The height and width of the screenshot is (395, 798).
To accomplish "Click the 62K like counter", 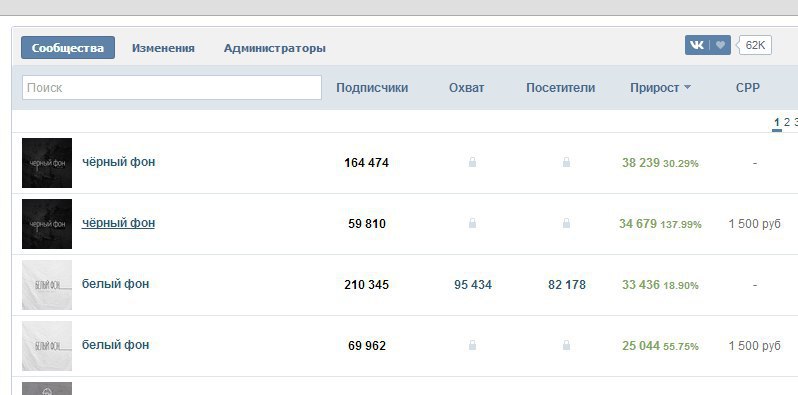I will click(x=755, y=45).
